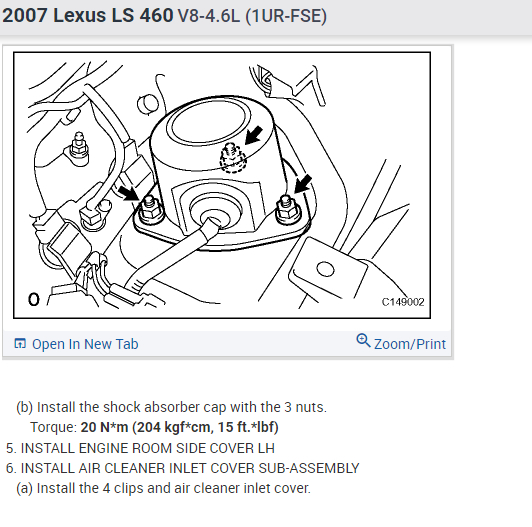532x527 pixels.
Task: Open the diagram via Open In New Tab link
Action: 85,344
